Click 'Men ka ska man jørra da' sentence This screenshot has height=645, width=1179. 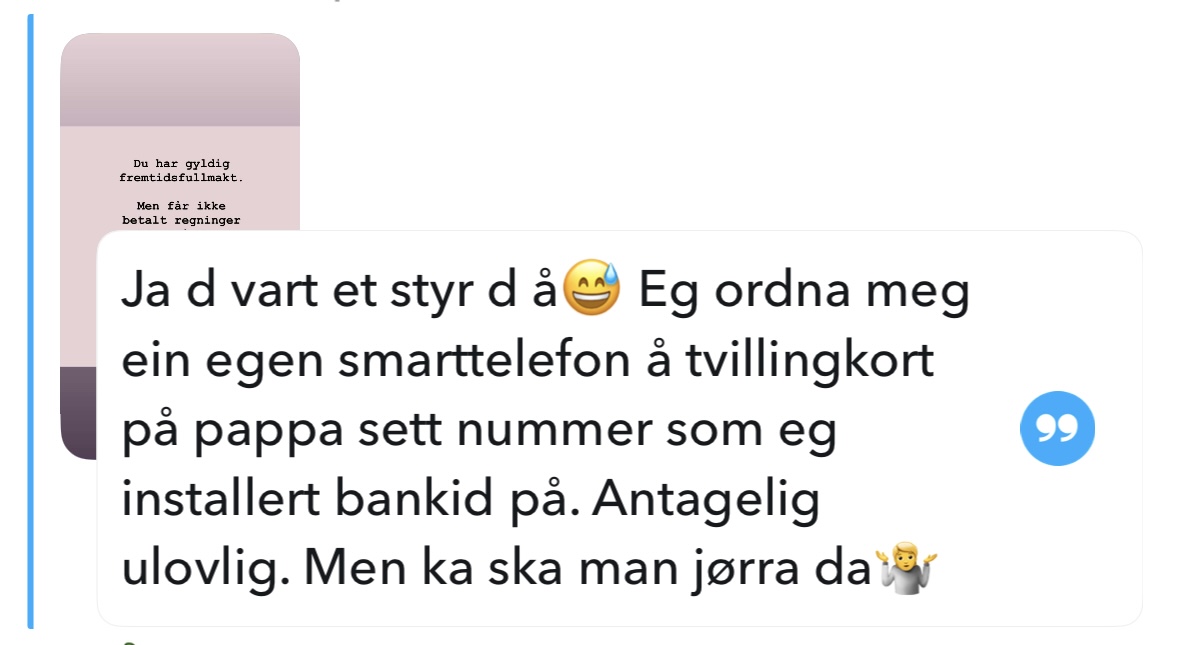pos(587,568)
